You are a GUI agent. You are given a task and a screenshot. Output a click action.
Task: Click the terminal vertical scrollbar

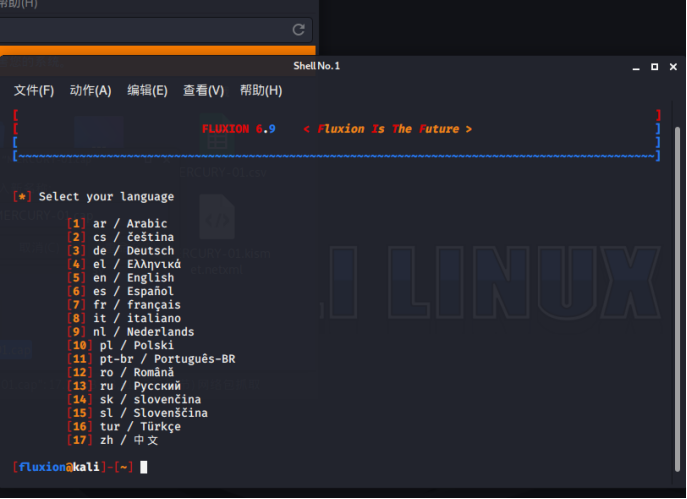click(677, 298)
